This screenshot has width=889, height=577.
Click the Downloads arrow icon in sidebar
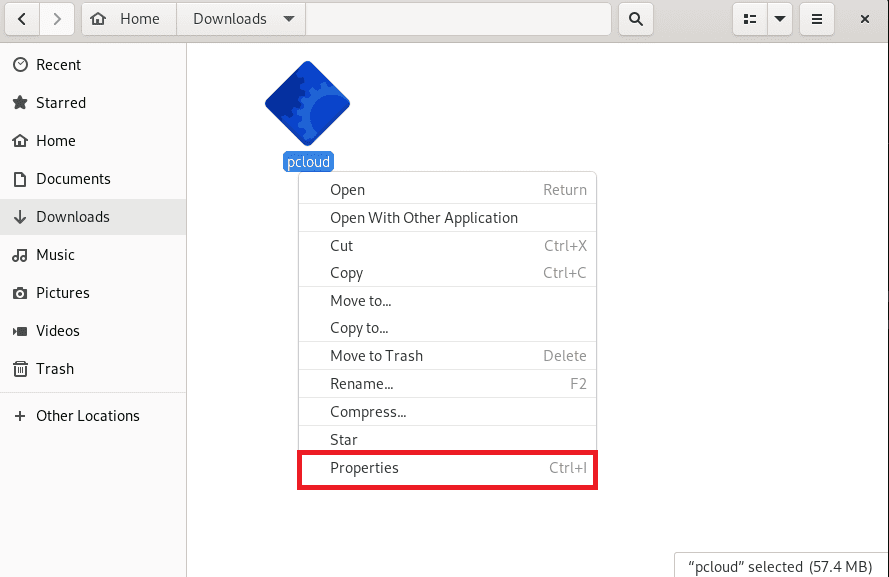coord(20,217)
